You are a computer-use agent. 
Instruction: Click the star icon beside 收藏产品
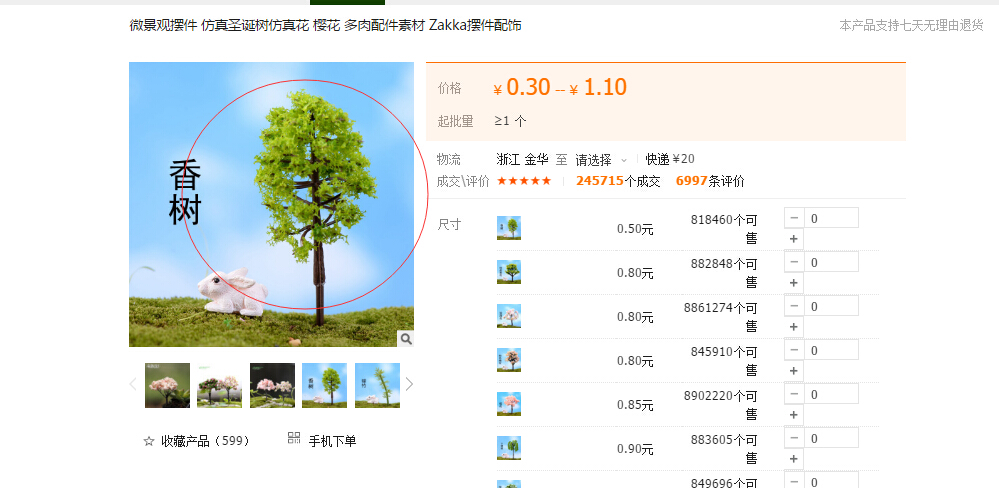[149, 441]
